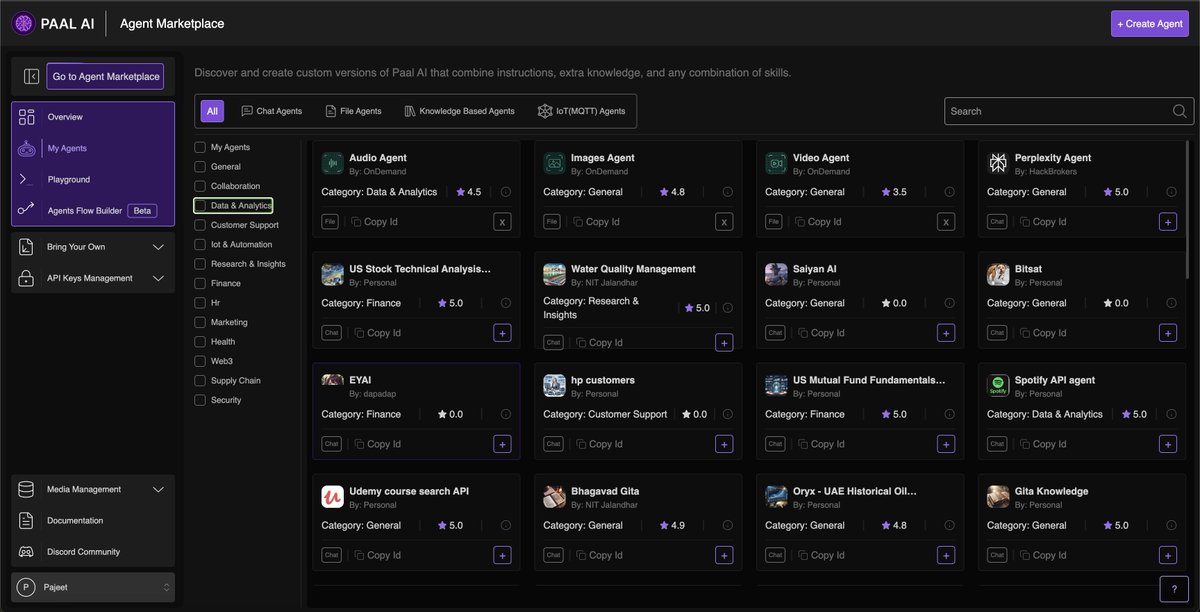Expand the Media Management chevron
This screenshot has width=1200, height=612.
click(158, 489)
